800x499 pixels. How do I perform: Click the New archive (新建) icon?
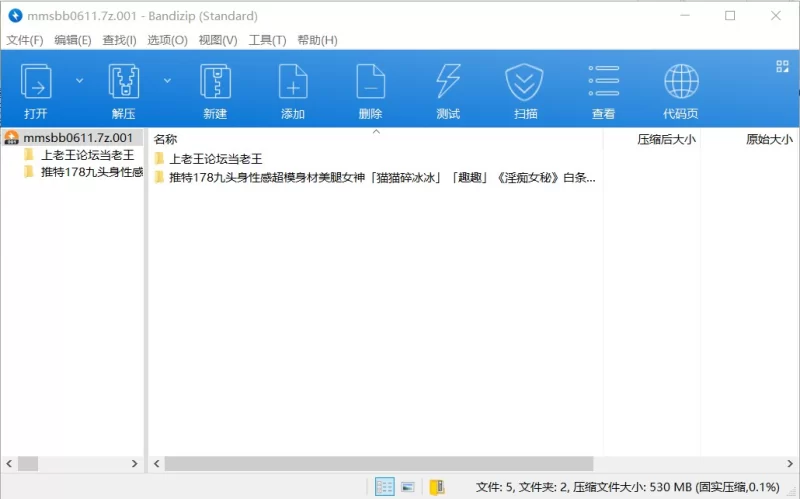(215, 82)
